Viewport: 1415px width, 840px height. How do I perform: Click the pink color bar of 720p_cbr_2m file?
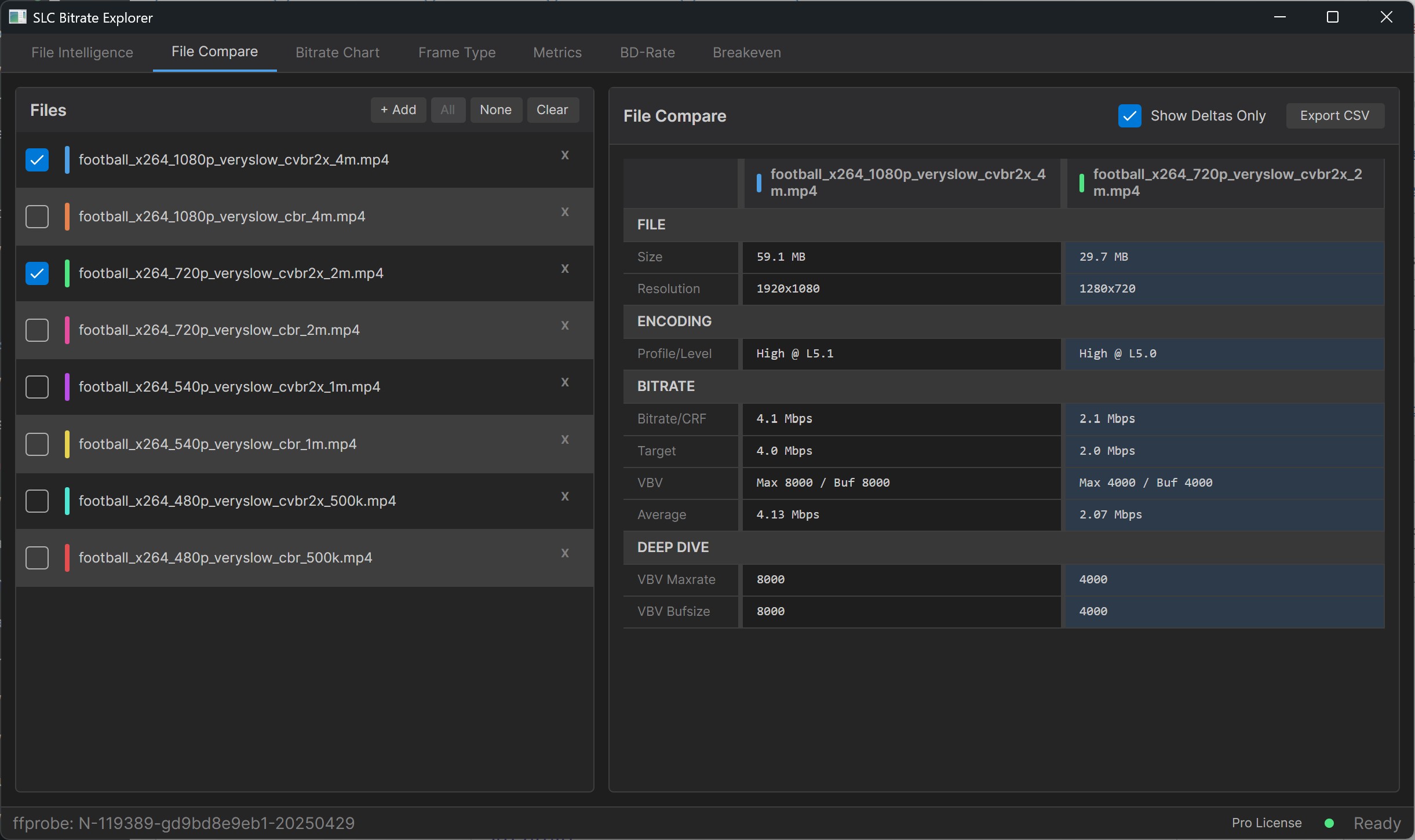tap(67, 330)
